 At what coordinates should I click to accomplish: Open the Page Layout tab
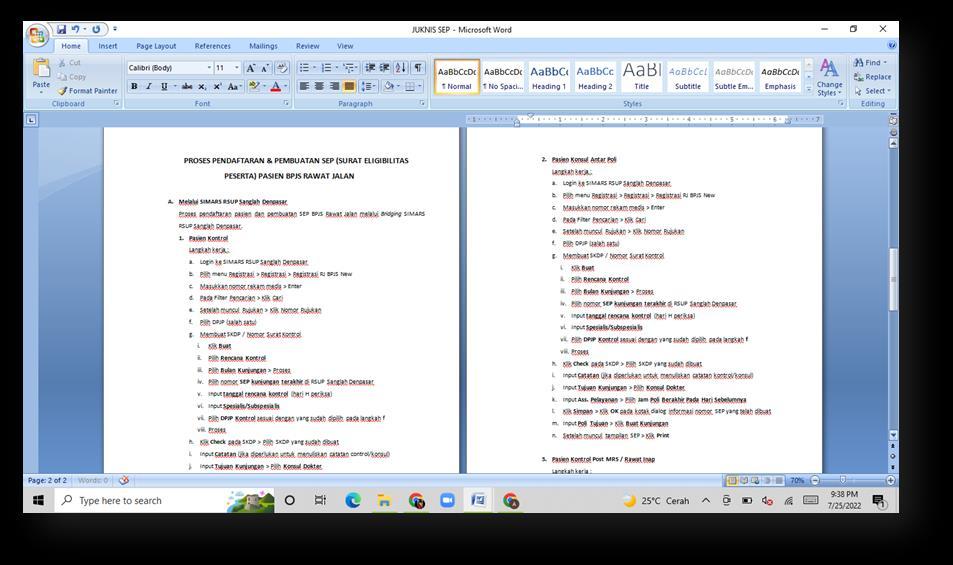click(x=156, y=46)
